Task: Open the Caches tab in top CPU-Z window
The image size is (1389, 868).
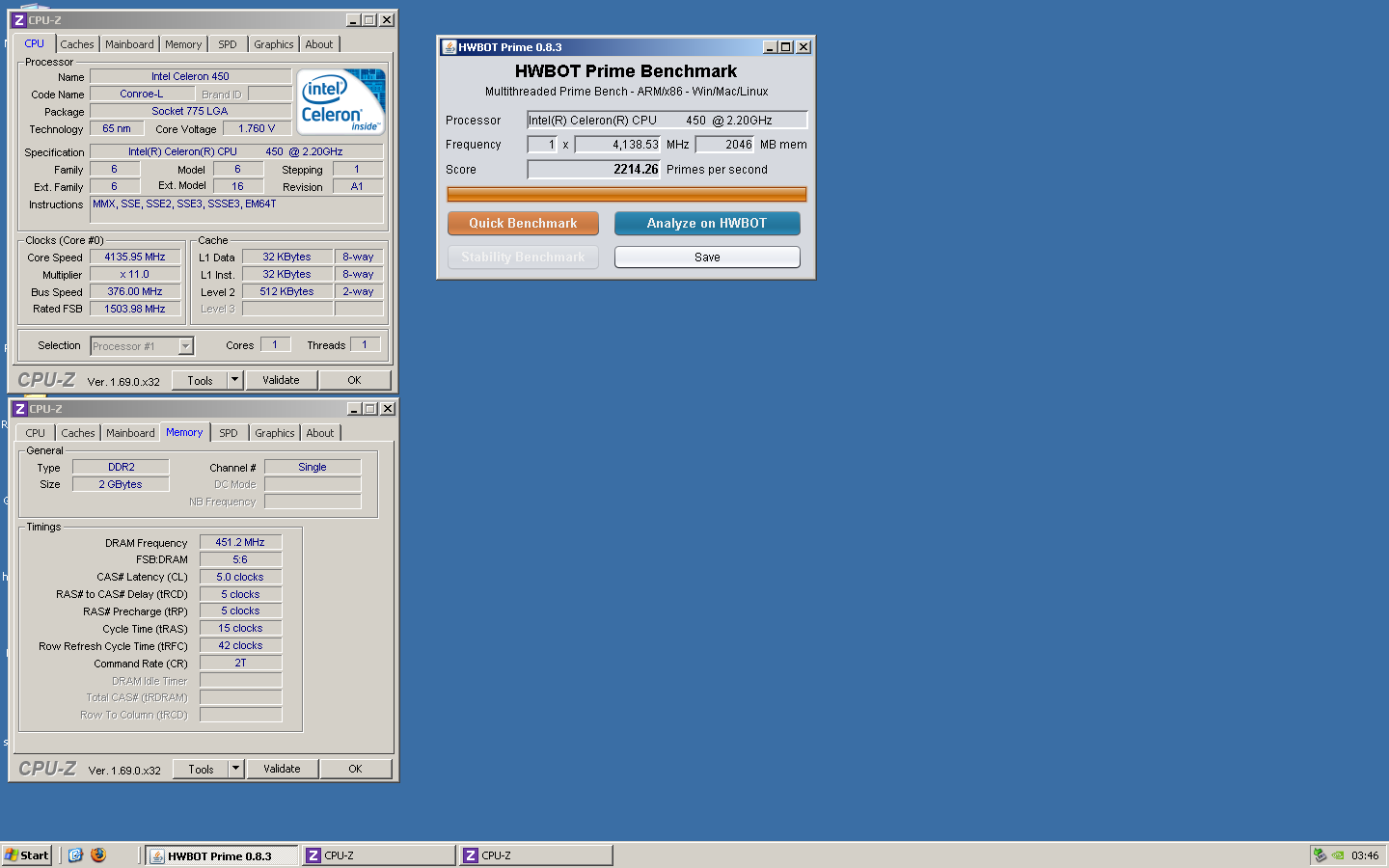Action: pyautogui.click(x=77, y=44)
